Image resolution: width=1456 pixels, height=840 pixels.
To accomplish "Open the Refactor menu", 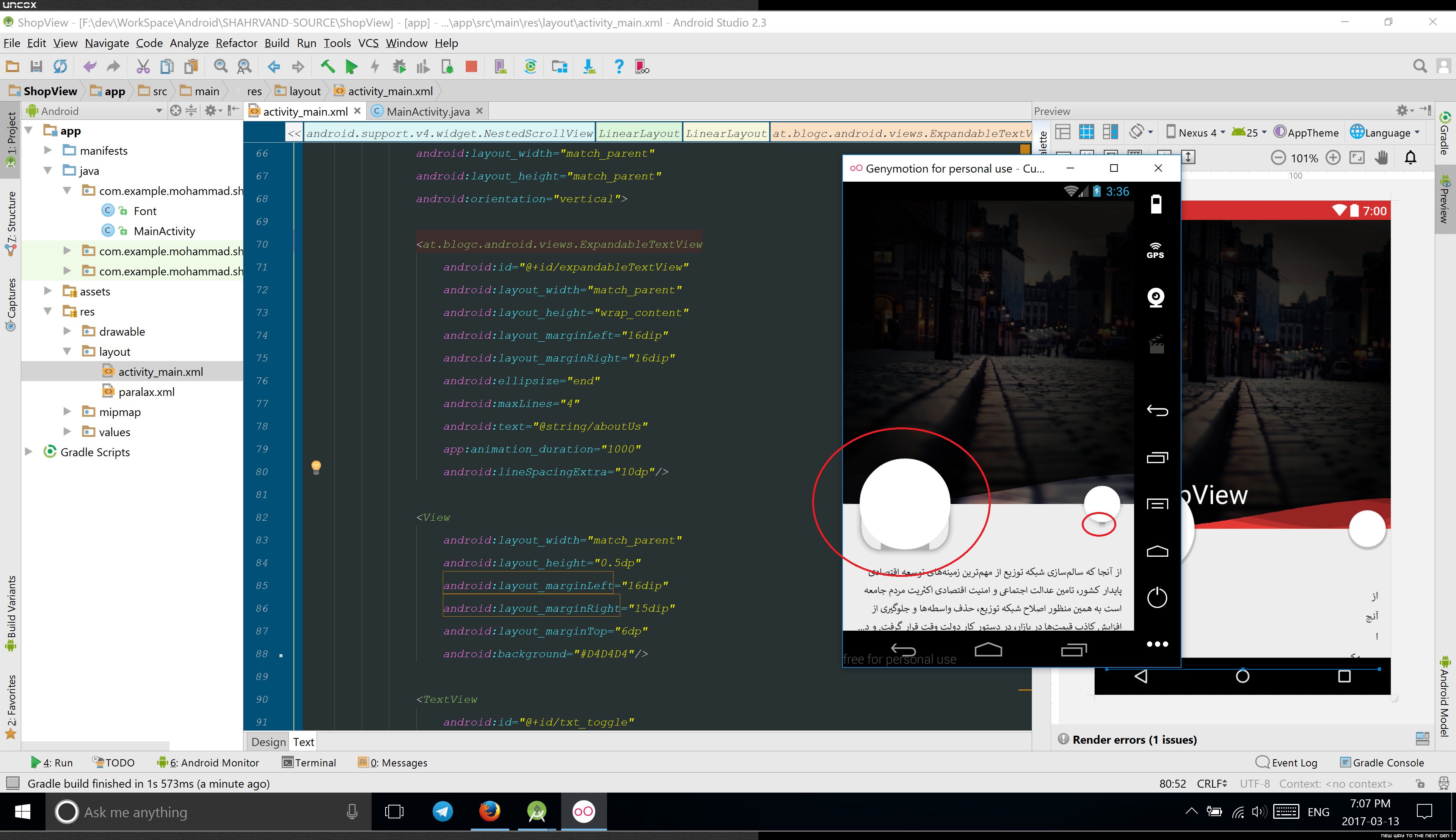I will [x=237, y=43].
